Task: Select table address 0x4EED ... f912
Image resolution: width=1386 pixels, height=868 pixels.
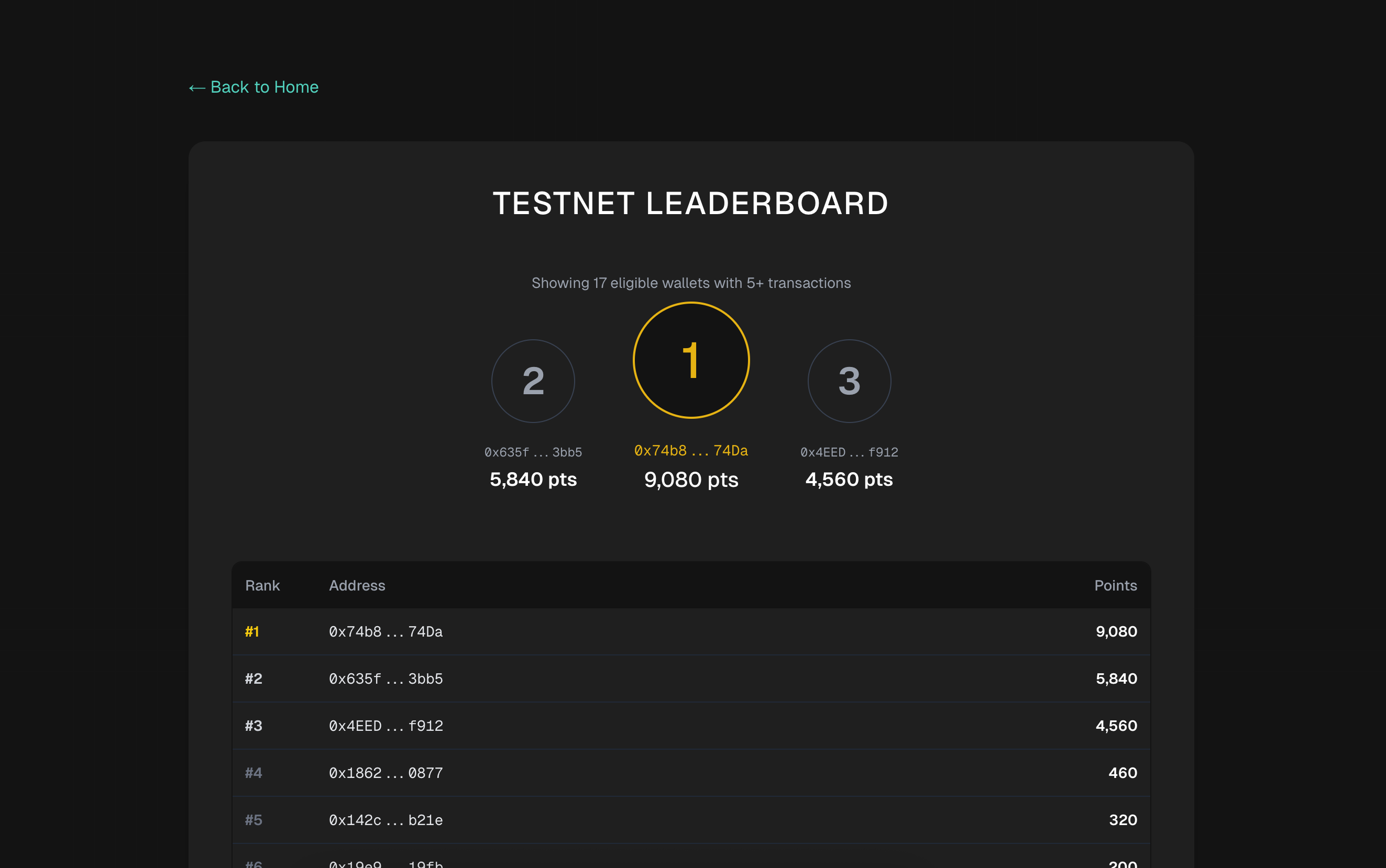Action: [386, 726]
